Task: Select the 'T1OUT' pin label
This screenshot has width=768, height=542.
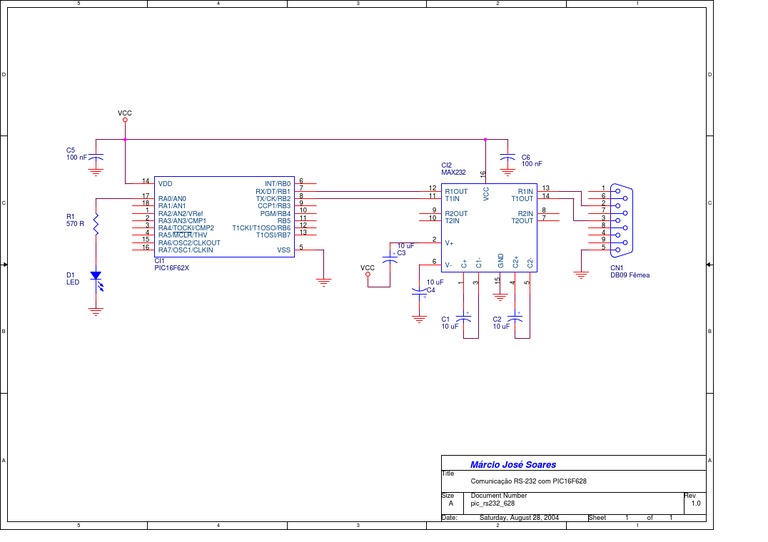Action: 522,199
